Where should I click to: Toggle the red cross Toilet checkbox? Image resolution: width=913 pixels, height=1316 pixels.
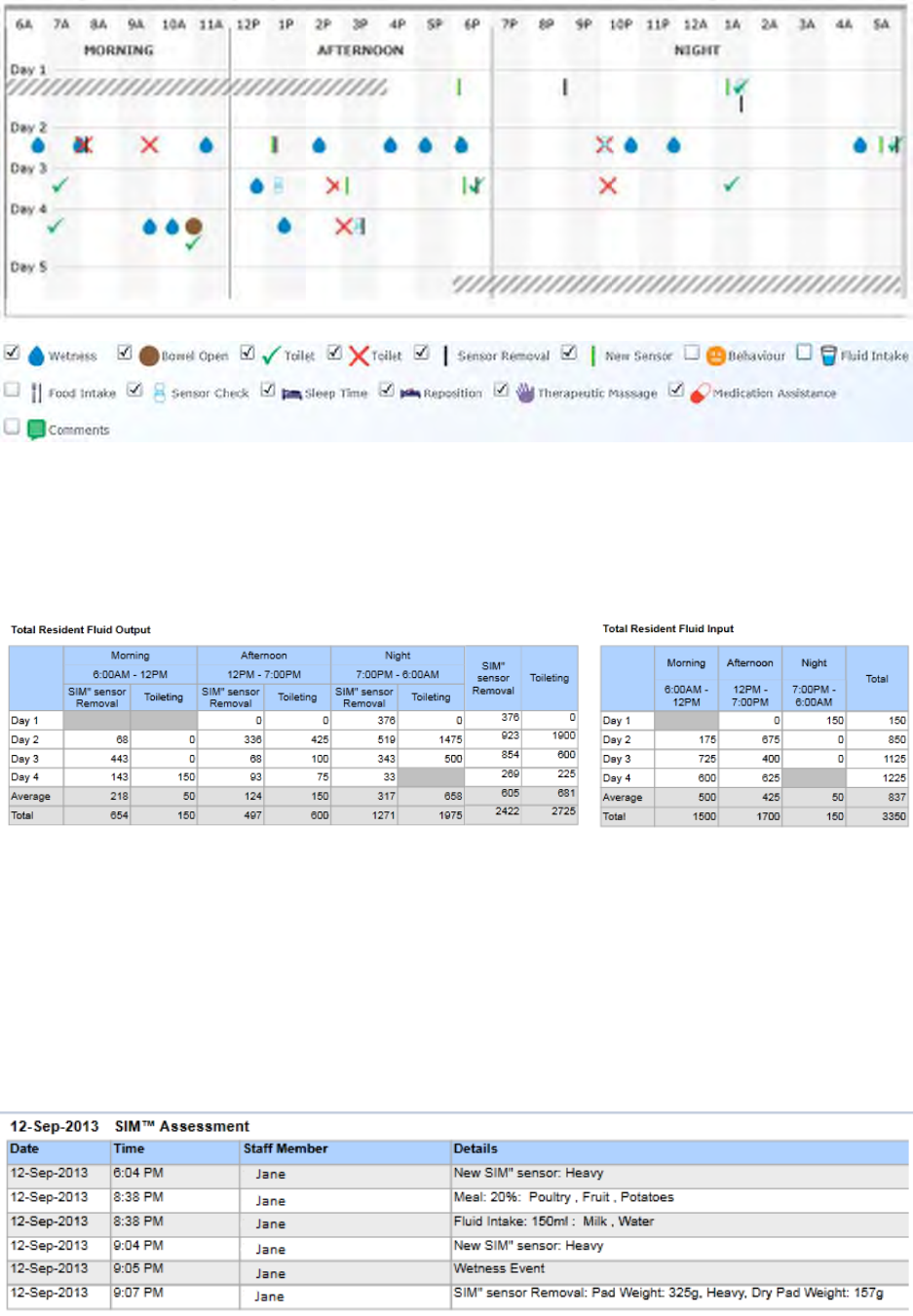pyautogui.click(x=334, y=353)
